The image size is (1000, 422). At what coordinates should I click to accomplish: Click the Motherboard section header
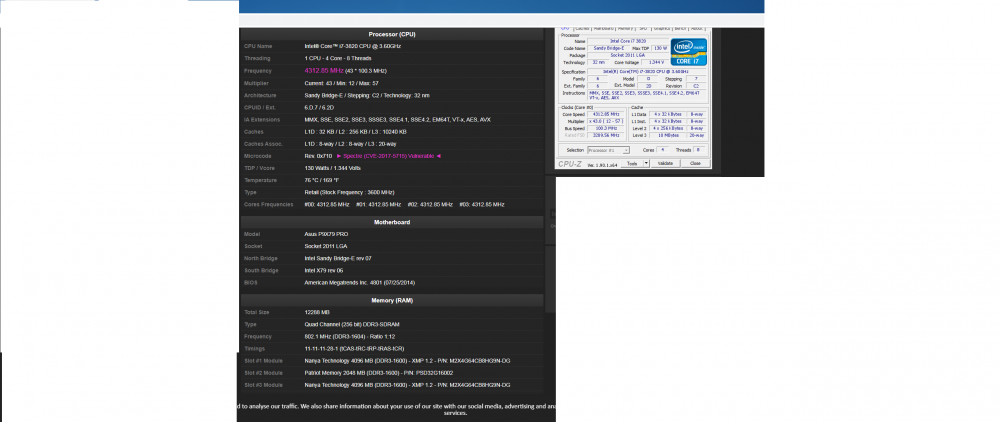click(x=392, y=222)
